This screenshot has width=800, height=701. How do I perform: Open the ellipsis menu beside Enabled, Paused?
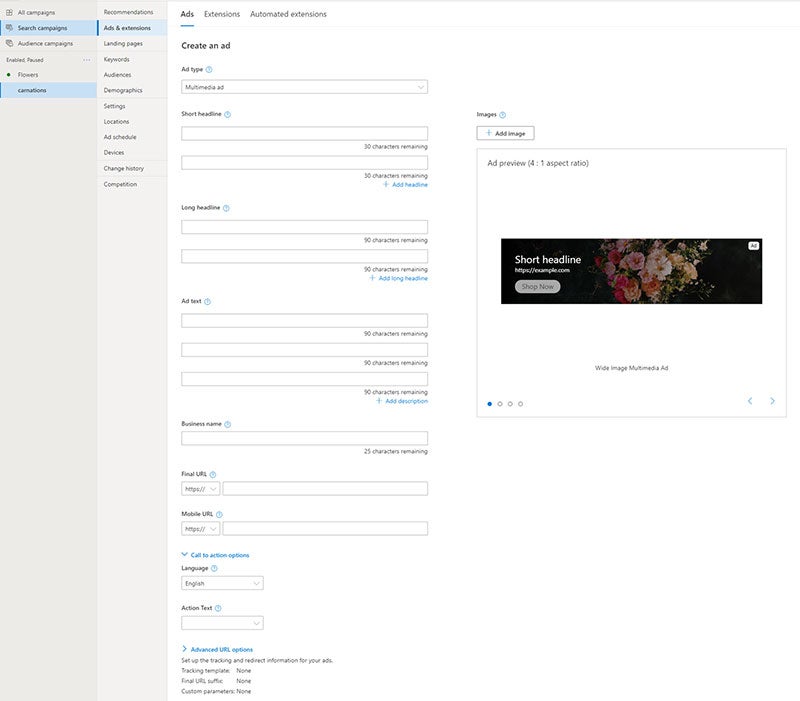(x=87, y=60)
